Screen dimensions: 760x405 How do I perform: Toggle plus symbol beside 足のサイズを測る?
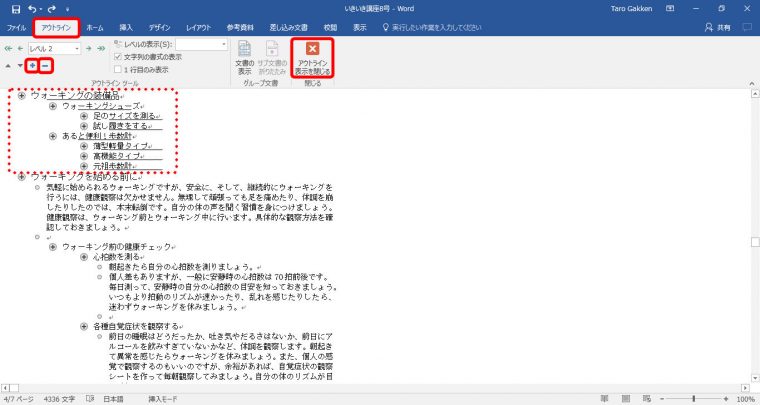tap(84, 116)
